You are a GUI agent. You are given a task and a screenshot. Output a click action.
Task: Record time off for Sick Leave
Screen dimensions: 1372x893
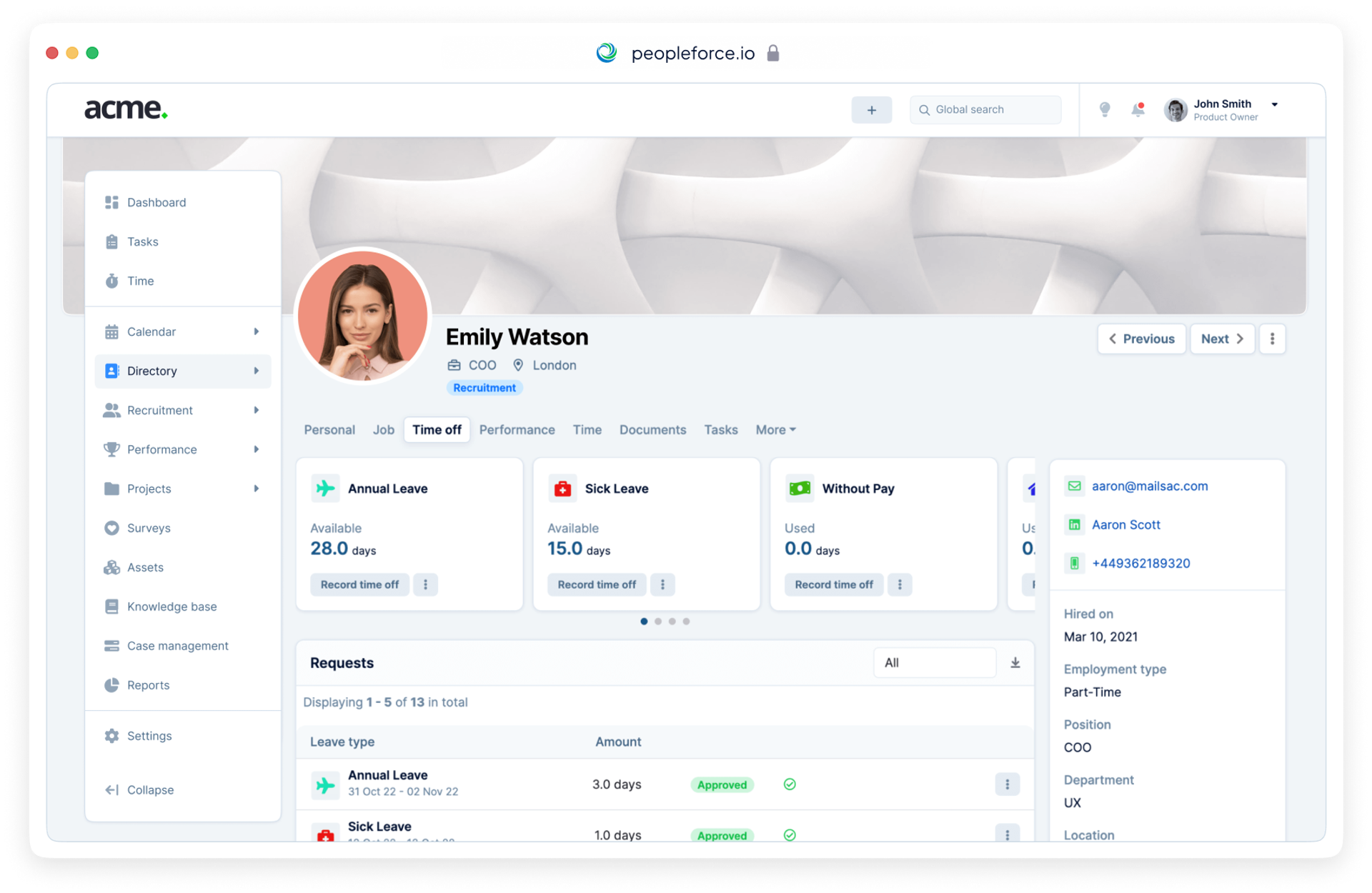(x=597, y=584)
